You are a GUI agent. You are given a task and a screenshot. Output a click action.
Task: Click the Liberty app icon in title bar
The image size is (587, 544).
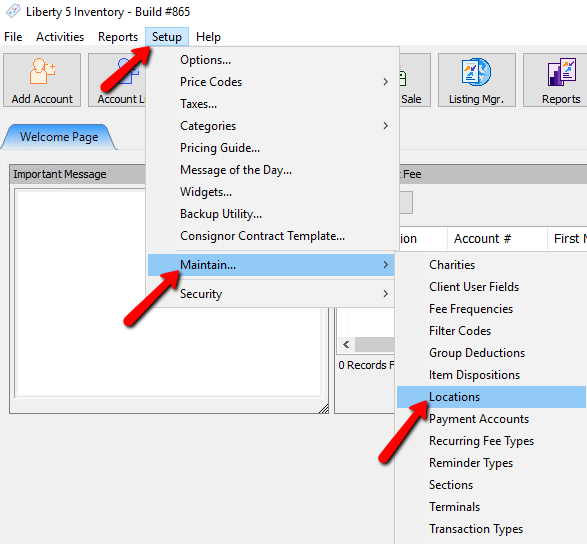13,11
